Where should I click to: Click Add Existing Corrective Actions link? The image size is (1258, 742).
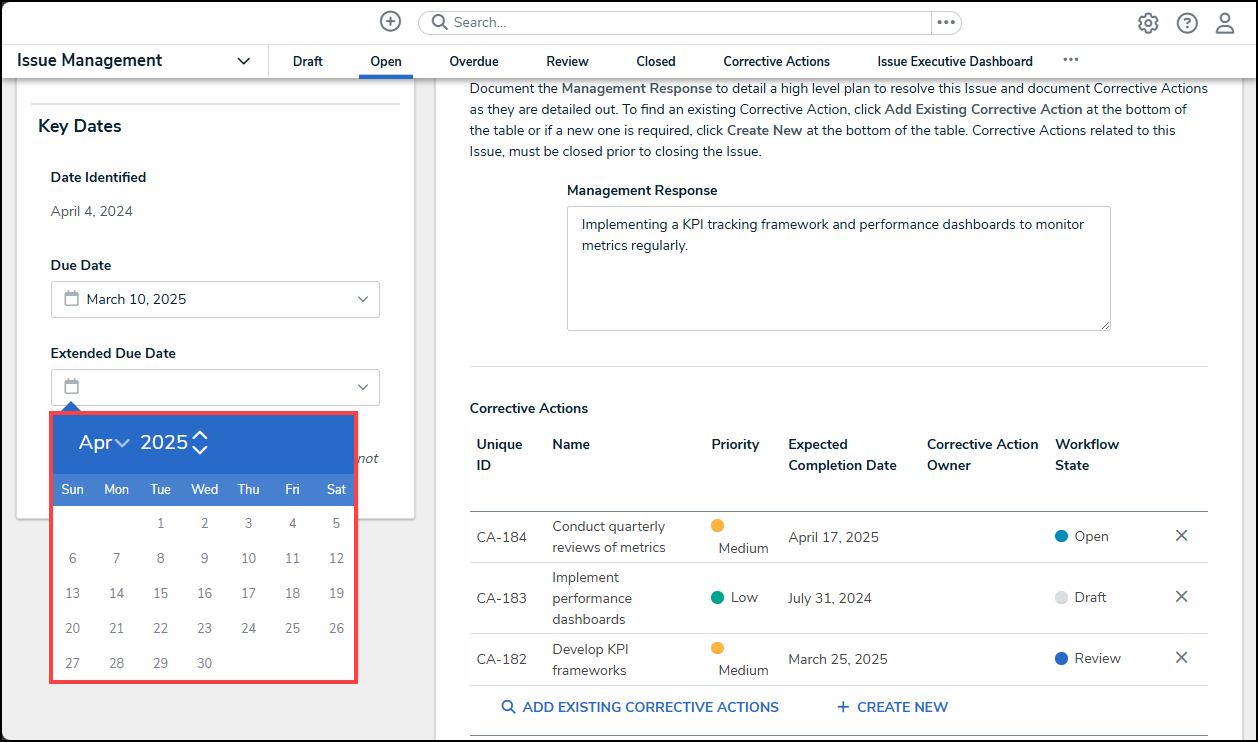tap(640, 707)
